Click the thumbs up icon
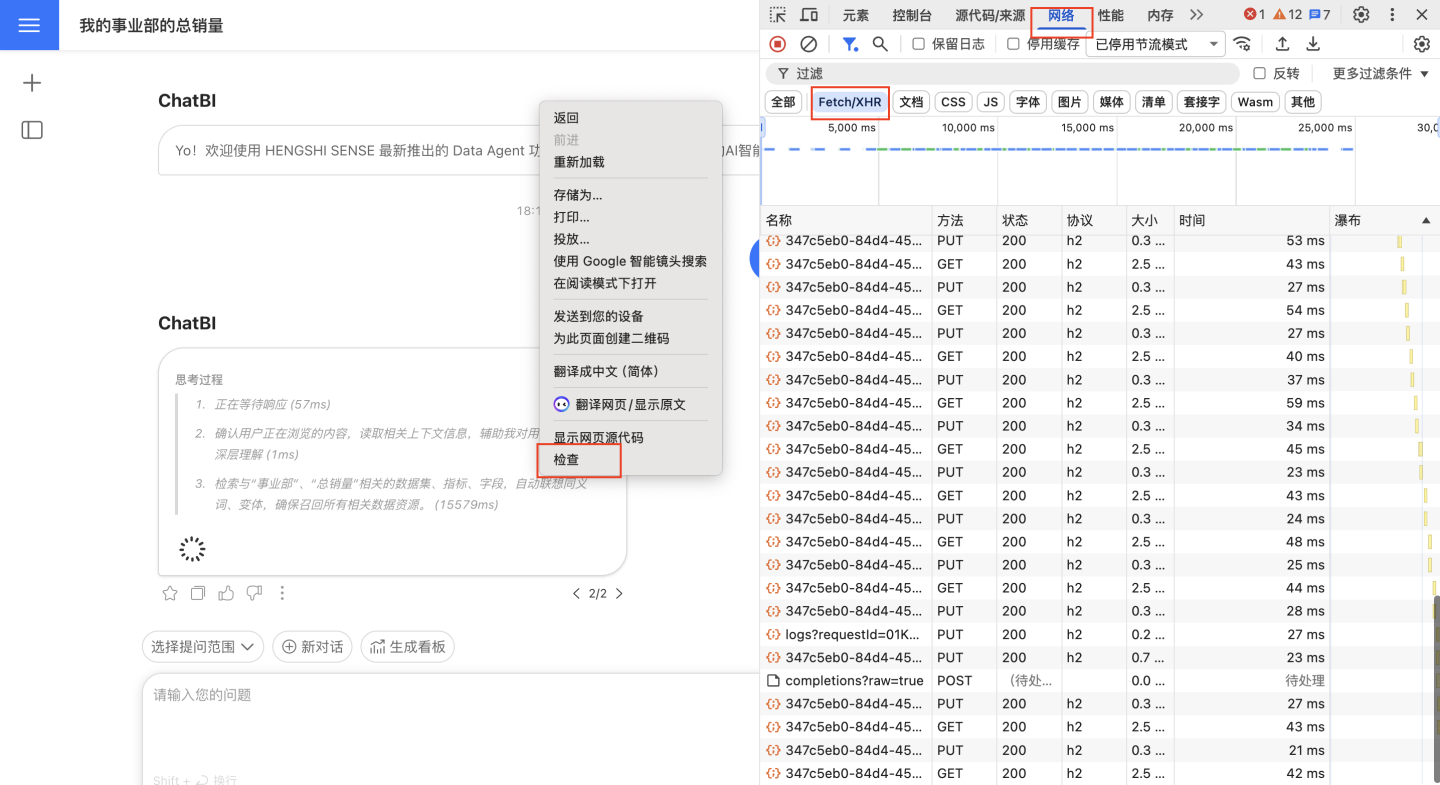This screenshot has width=1440, height=785. [x=226, y=593]
